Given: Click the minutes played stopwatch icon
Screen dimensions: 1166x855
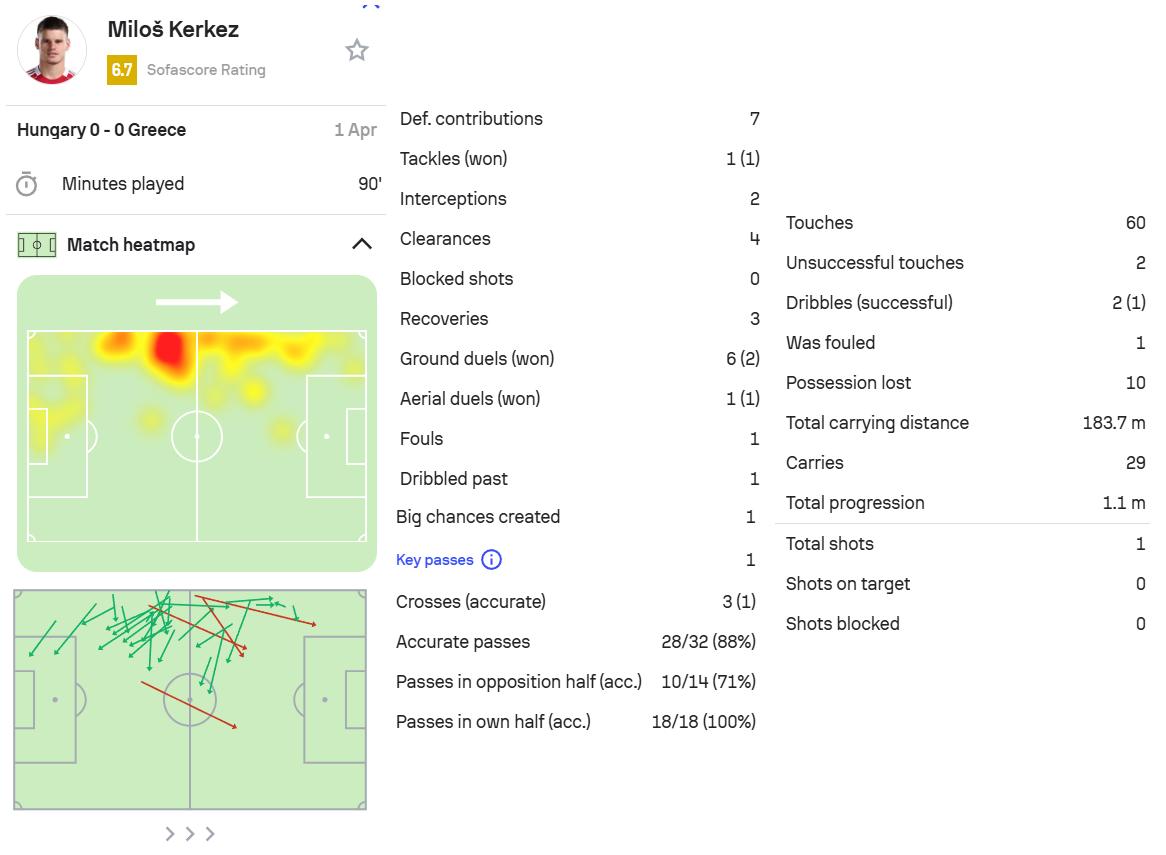Looking at the screenshot, I should [x=27, y=184].
